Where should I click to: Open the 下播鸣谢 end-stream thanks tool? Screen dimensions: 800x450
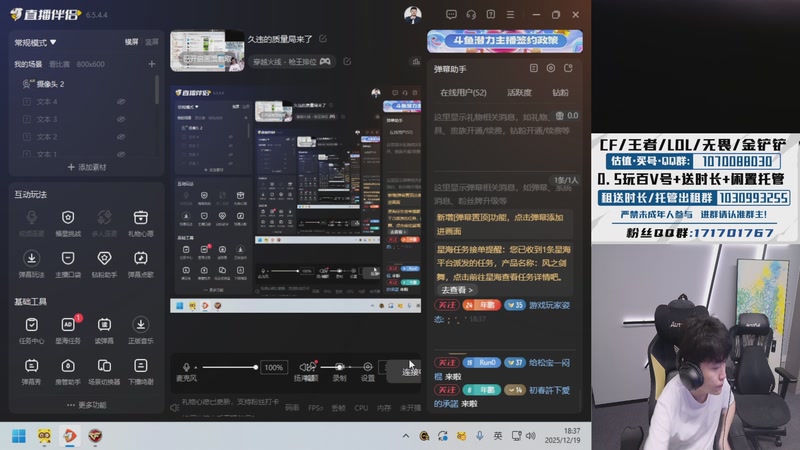[140, 371]
